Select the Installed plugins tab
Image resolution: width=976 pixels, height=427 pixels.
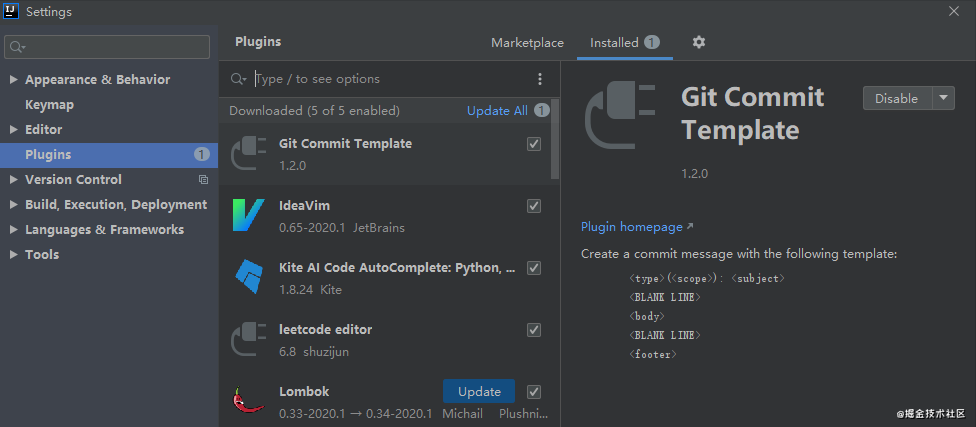point(614,43)
